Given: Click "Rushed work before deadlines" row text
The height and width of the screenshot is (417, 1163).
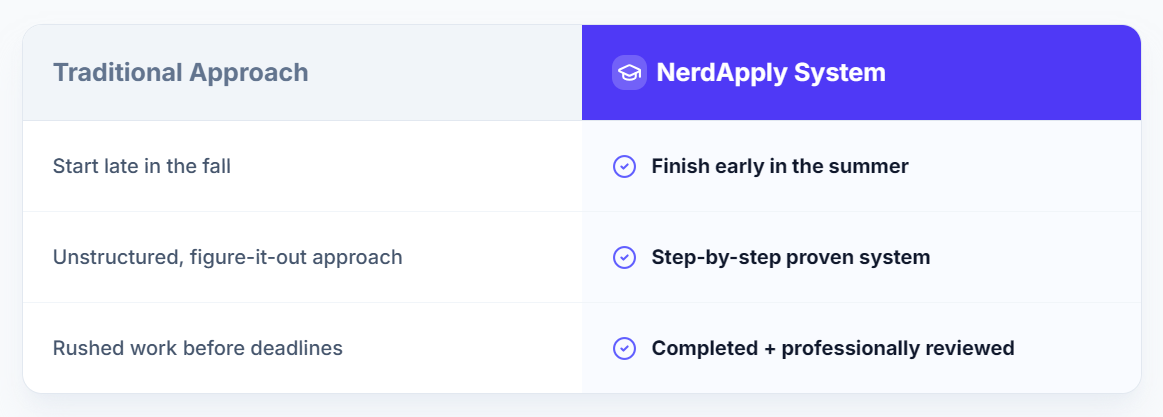Looking at the screenshot, I should [x=197, y=348].
